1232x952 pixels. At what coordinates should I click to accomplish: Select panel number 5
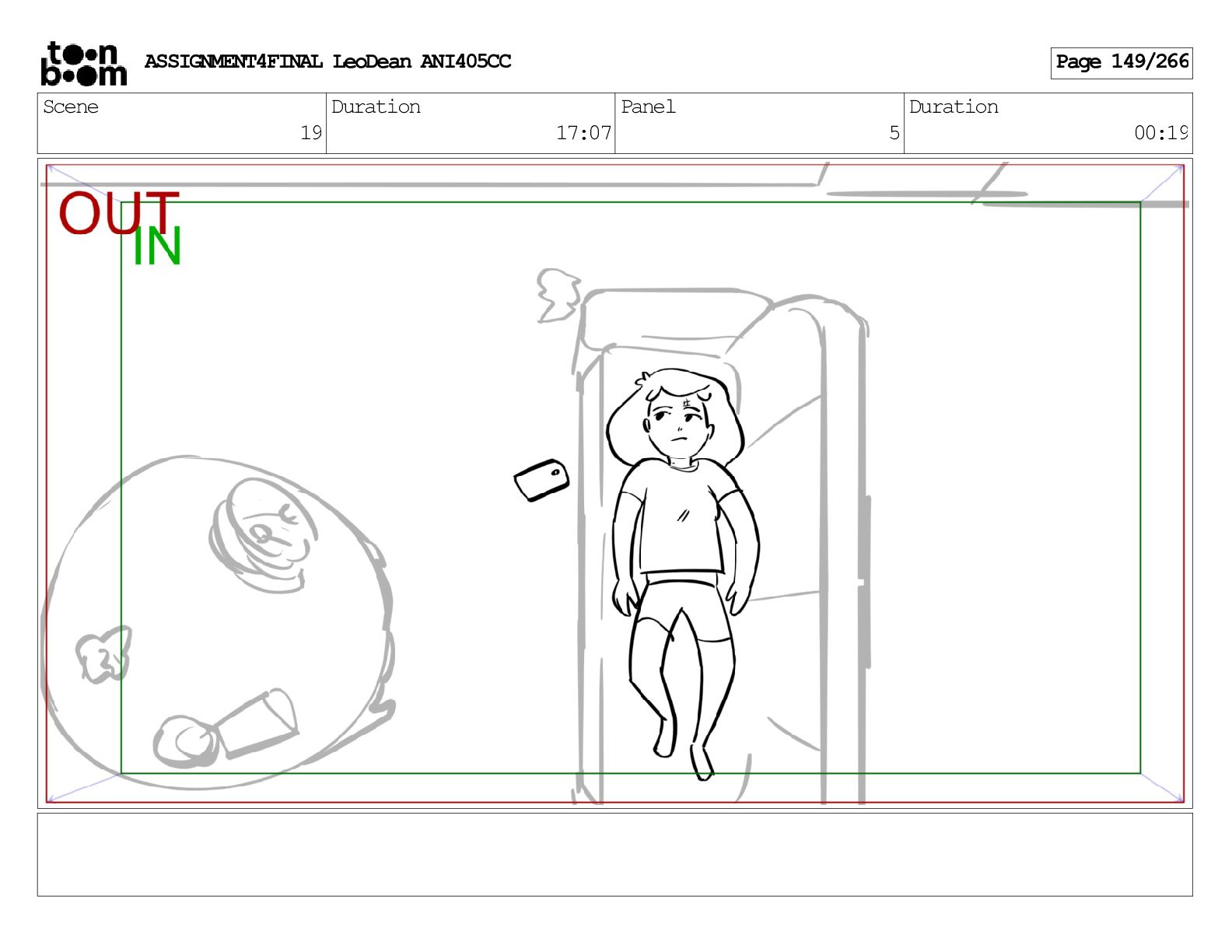click(x=894, y=133)
